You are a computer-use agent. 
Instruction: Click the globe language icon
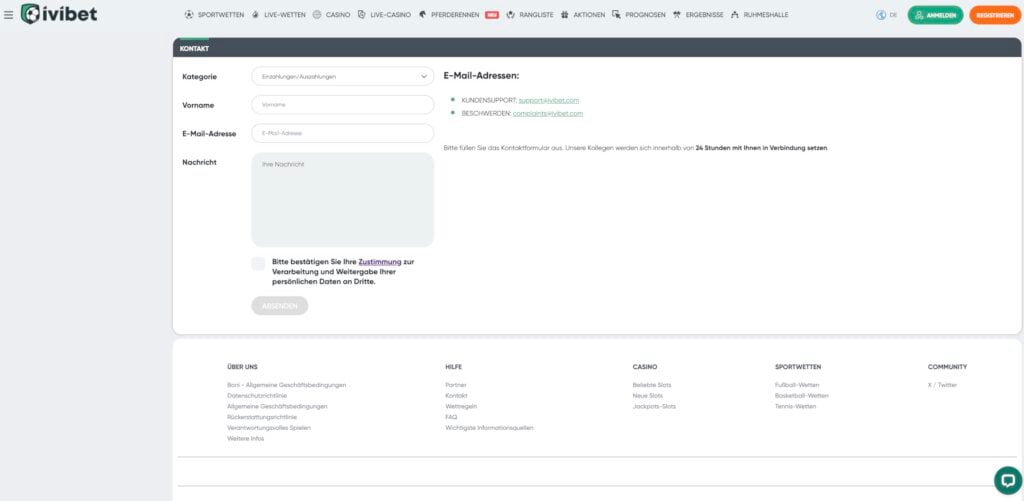881,15
